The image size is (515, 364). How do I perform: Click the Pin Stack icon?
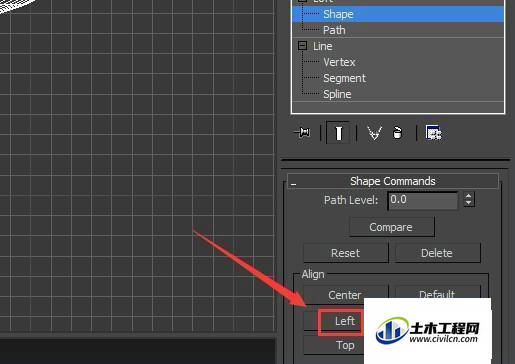[303, 133]
